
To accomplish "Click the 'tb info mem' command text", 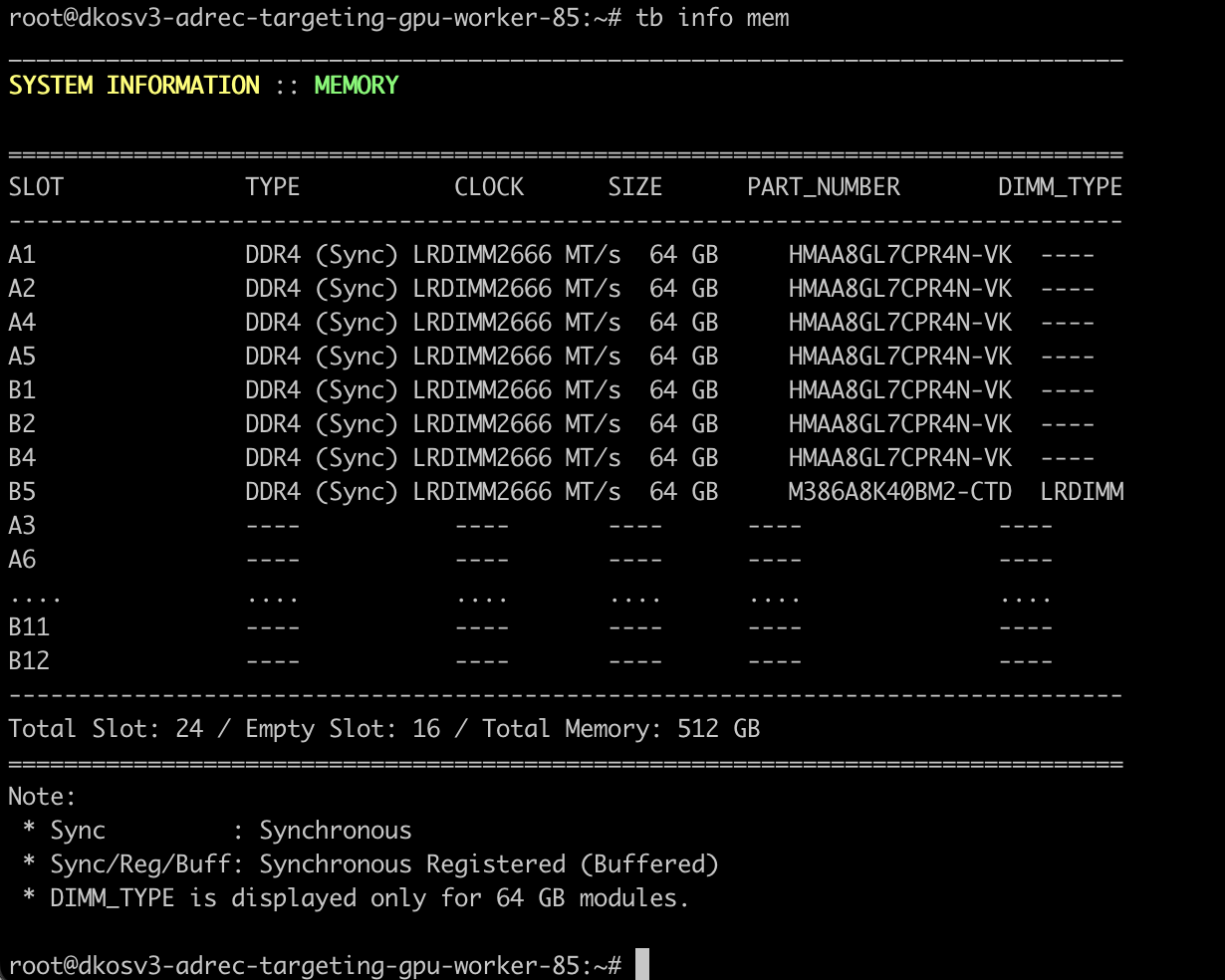I will pyautogui.click(x=712, y=18).
